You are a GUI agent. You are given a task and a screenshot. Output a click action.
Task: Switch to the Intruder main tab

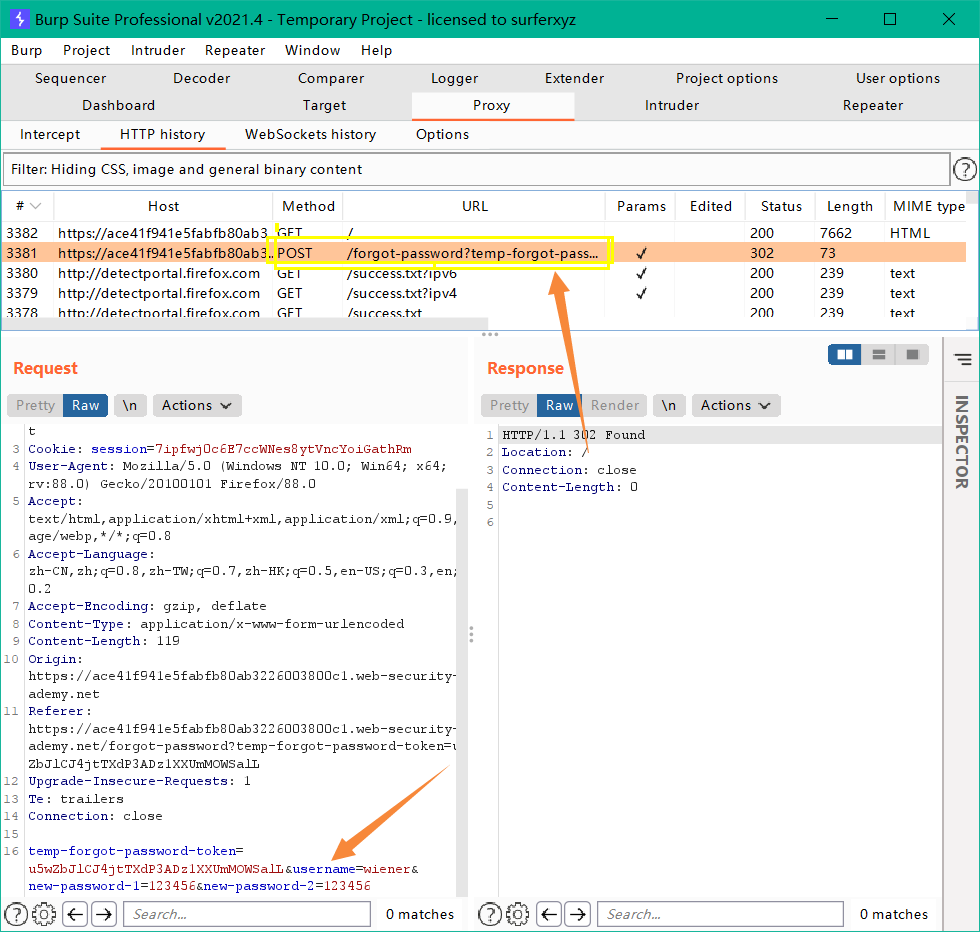672,105
